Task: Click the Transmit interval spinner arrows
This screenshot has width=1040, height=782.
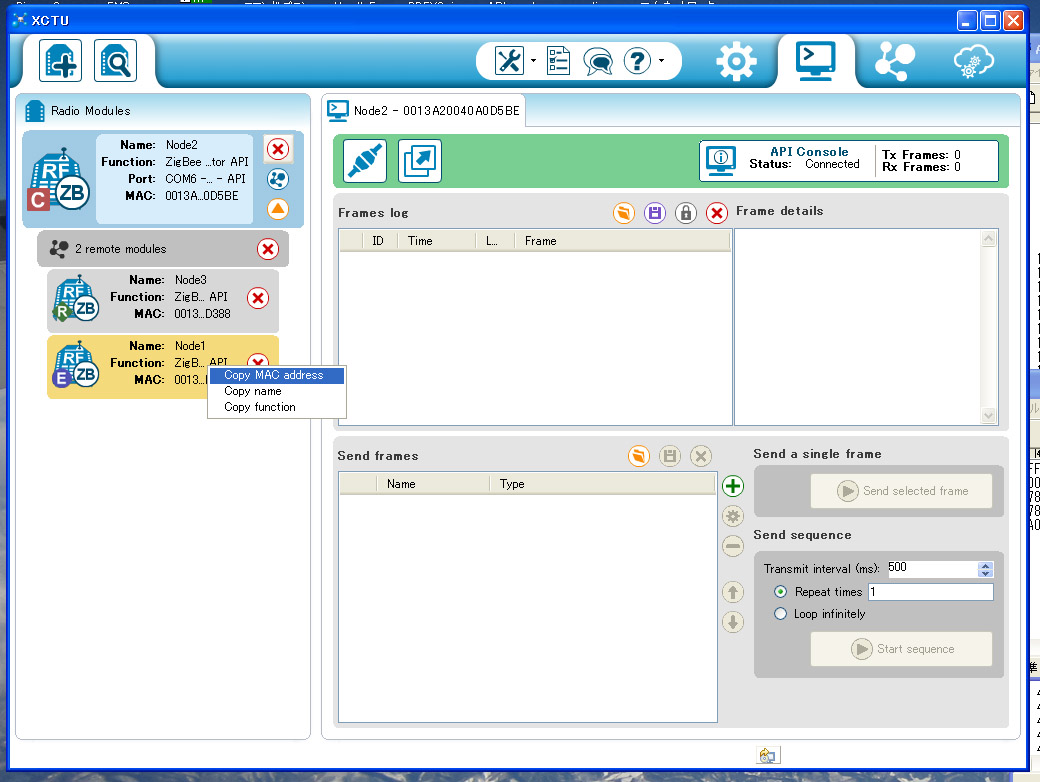Action: tap(986, 569)
